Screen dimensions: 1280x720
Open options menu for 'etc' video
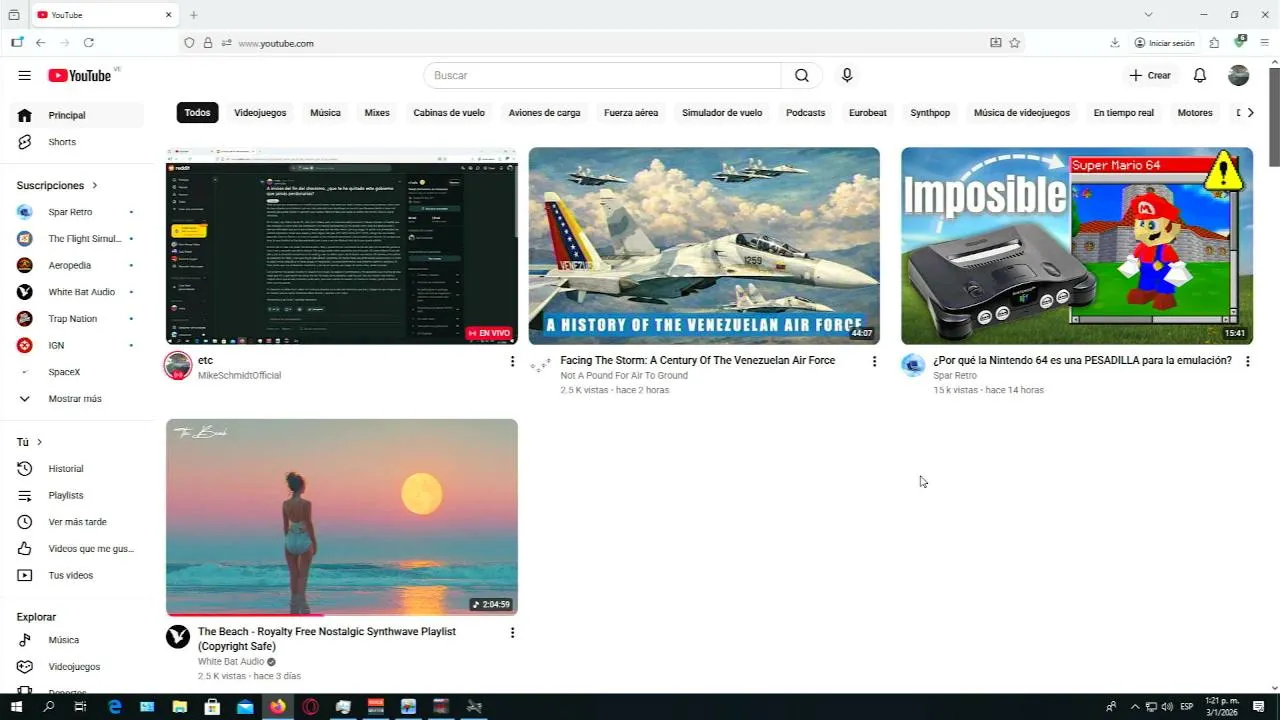coord(512,361)
